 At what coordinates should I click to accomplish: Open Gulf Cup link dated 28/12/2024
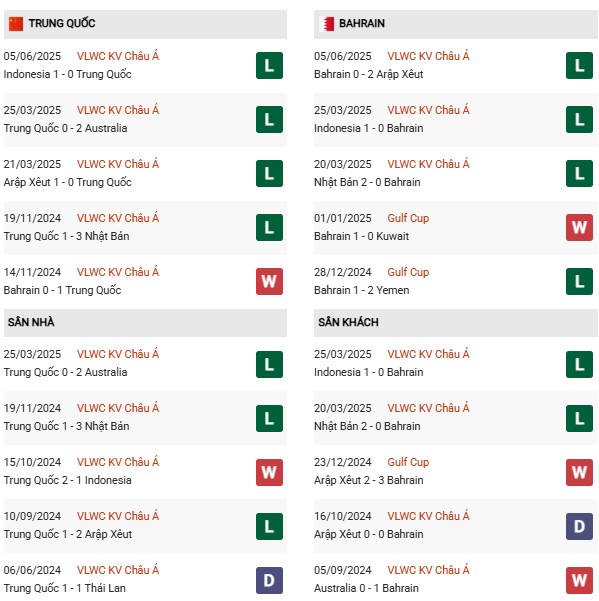tap(408, 272)
